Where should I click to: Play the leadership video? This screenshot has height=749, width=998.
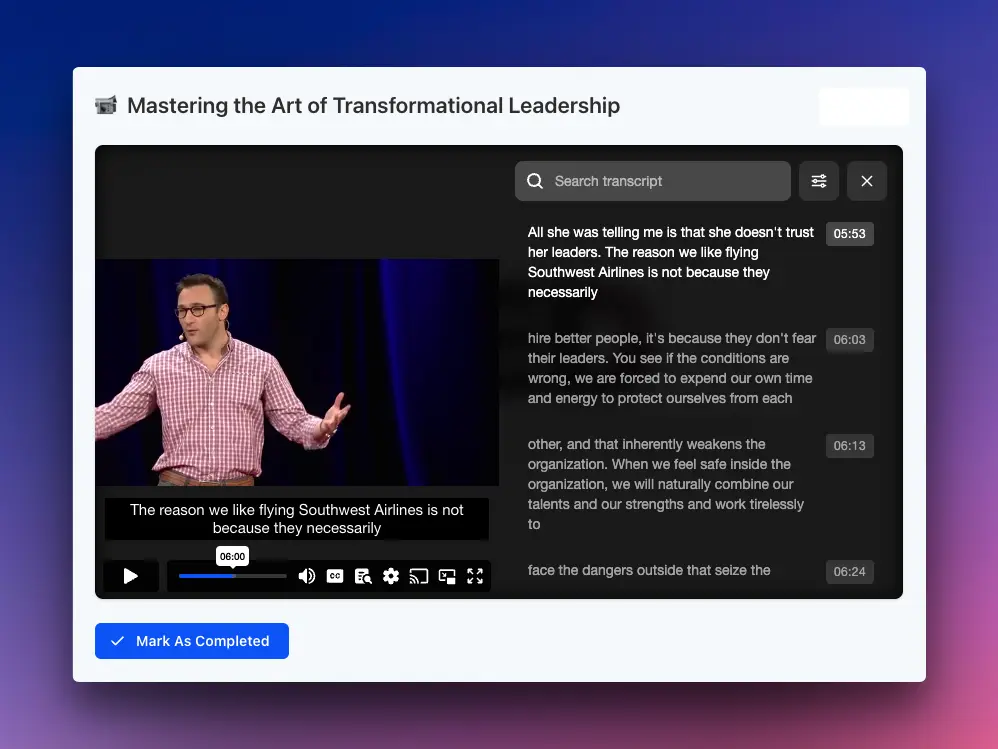131,576
